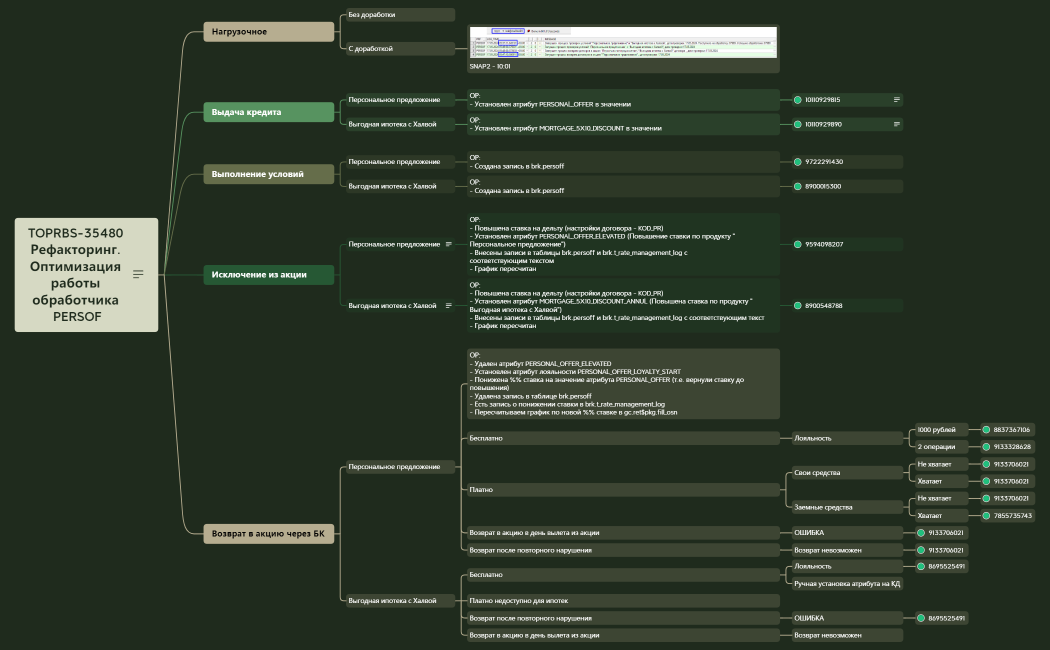Select the Исключение из акции topic
Image resolution: width=1050 pixels, height=650 pixels.
(269, 274)
